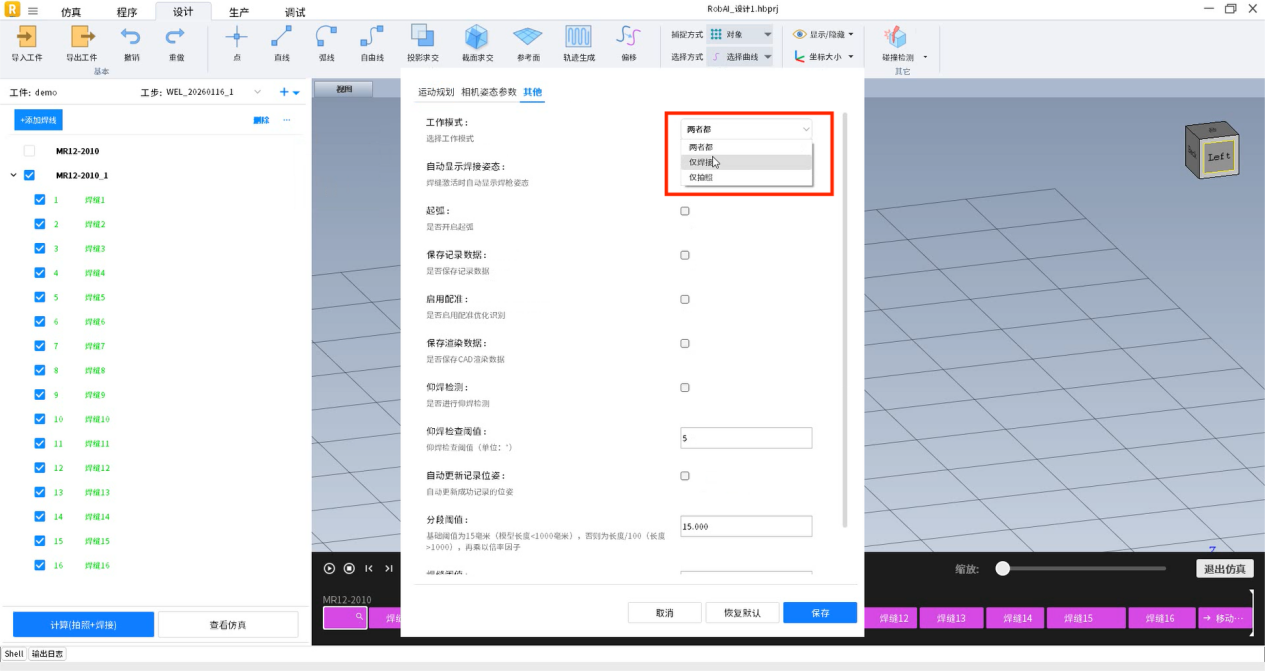The width and height of the screenshot is (1265, 671).
Task: Enable the 起弧 arc start checkbox
Action: [x=685, y=211]
